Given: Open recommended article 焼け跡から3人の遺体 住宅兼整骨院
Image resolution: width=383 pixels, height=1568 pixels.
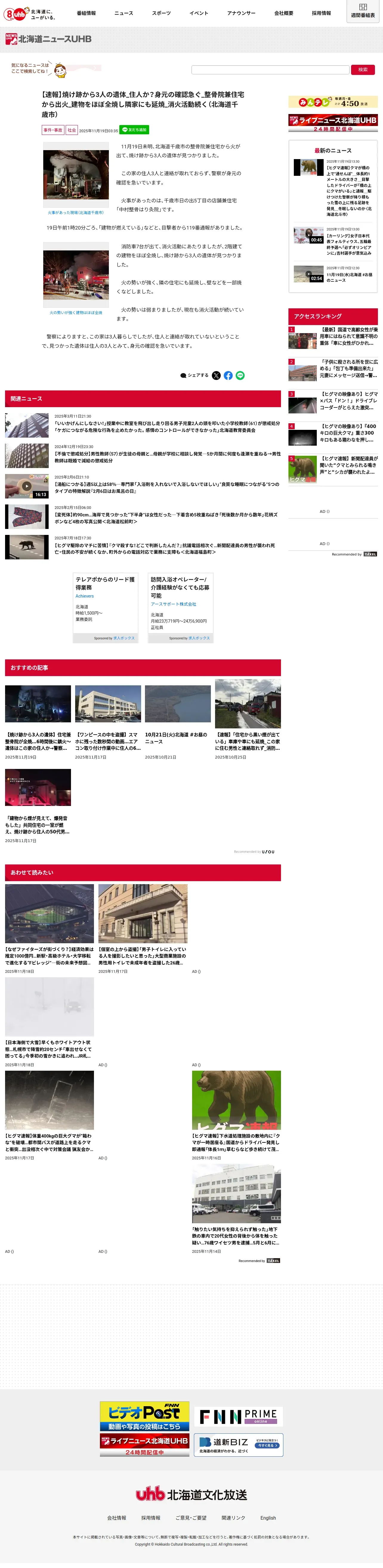Looking at the screenshot, I should [x=38, y=719].
